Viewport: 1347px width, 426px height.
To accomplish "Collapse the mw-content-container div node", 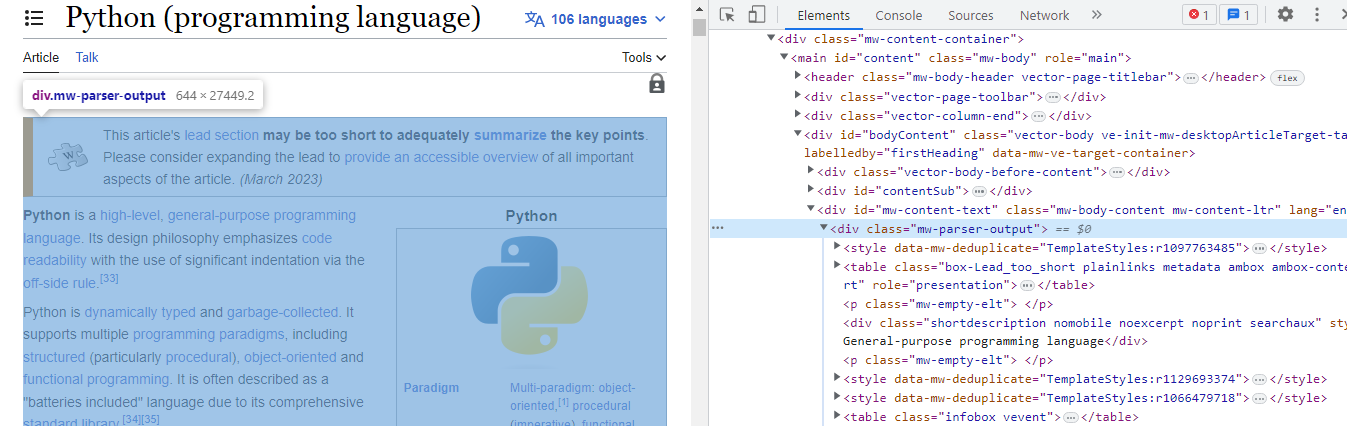I will click(771, 39).
